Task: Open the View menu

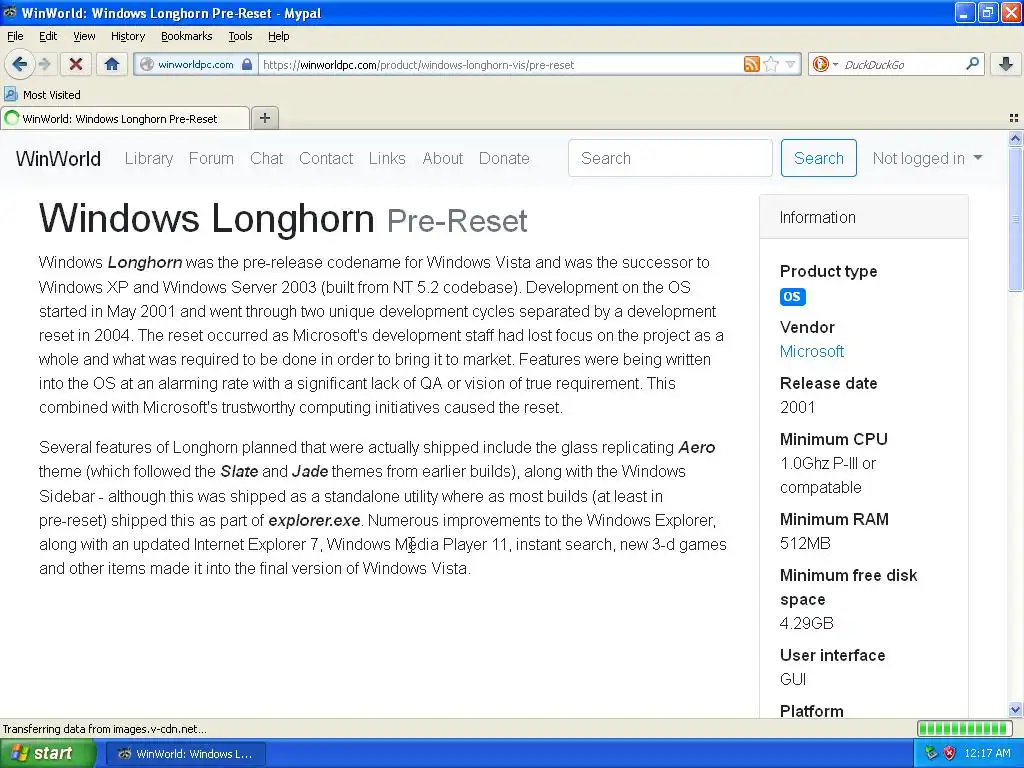Action: 84,36
